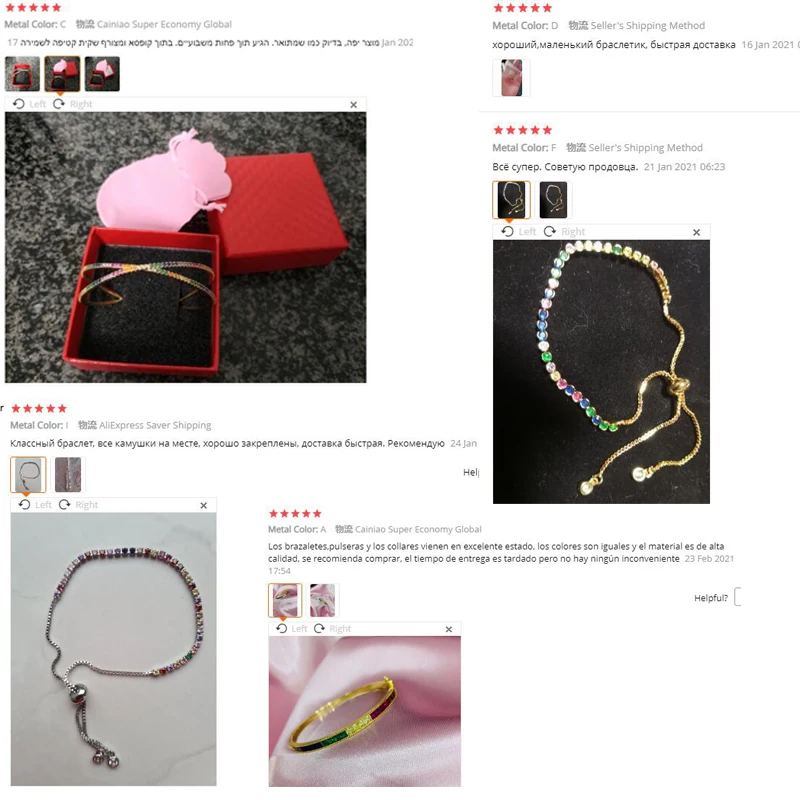Rotate the yellow bangle photo right
This screenshot has width=800, height=800.
(x=332, y=629)
